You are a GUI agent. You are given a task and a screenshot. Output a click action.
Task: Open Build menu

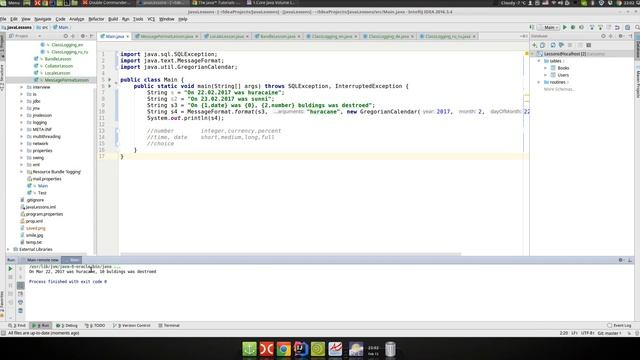pyautogui.click(x=113, y=19)
